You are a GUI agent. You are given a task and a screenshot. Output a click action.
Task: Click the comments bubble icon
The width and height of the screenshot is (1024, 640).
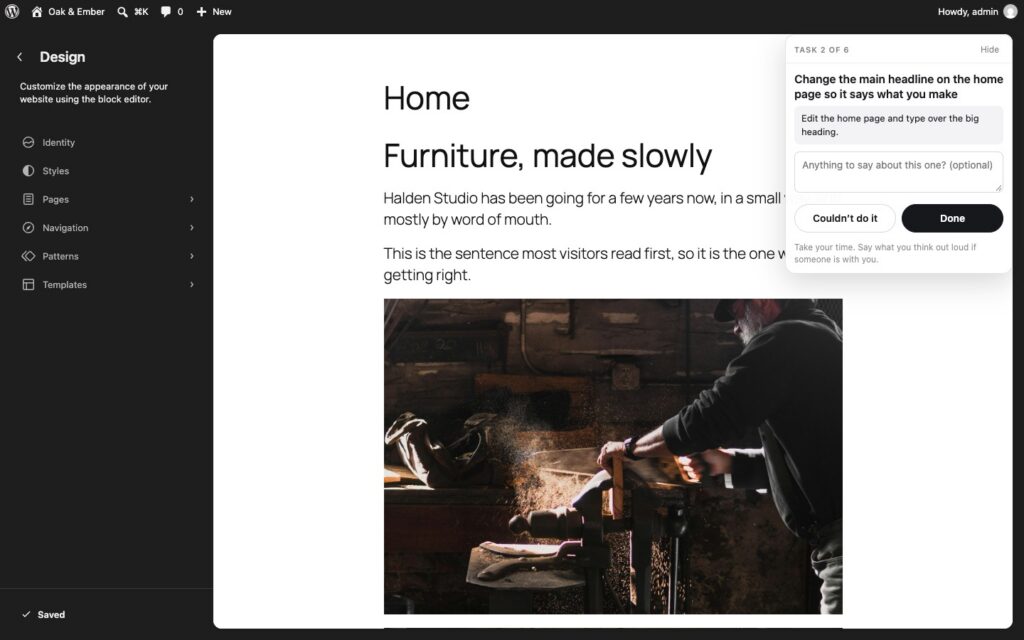(x=166, y=12)
